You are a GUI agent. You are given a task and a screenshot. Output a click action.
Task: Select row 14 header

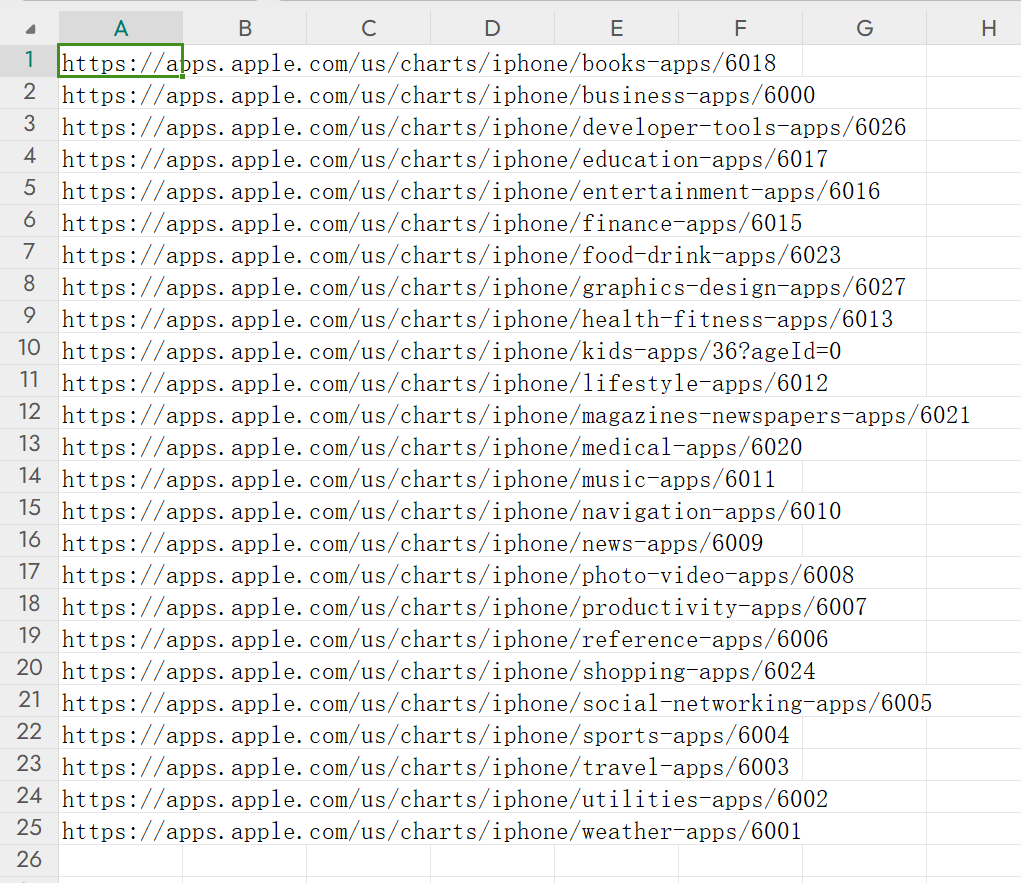click(29, 476)
